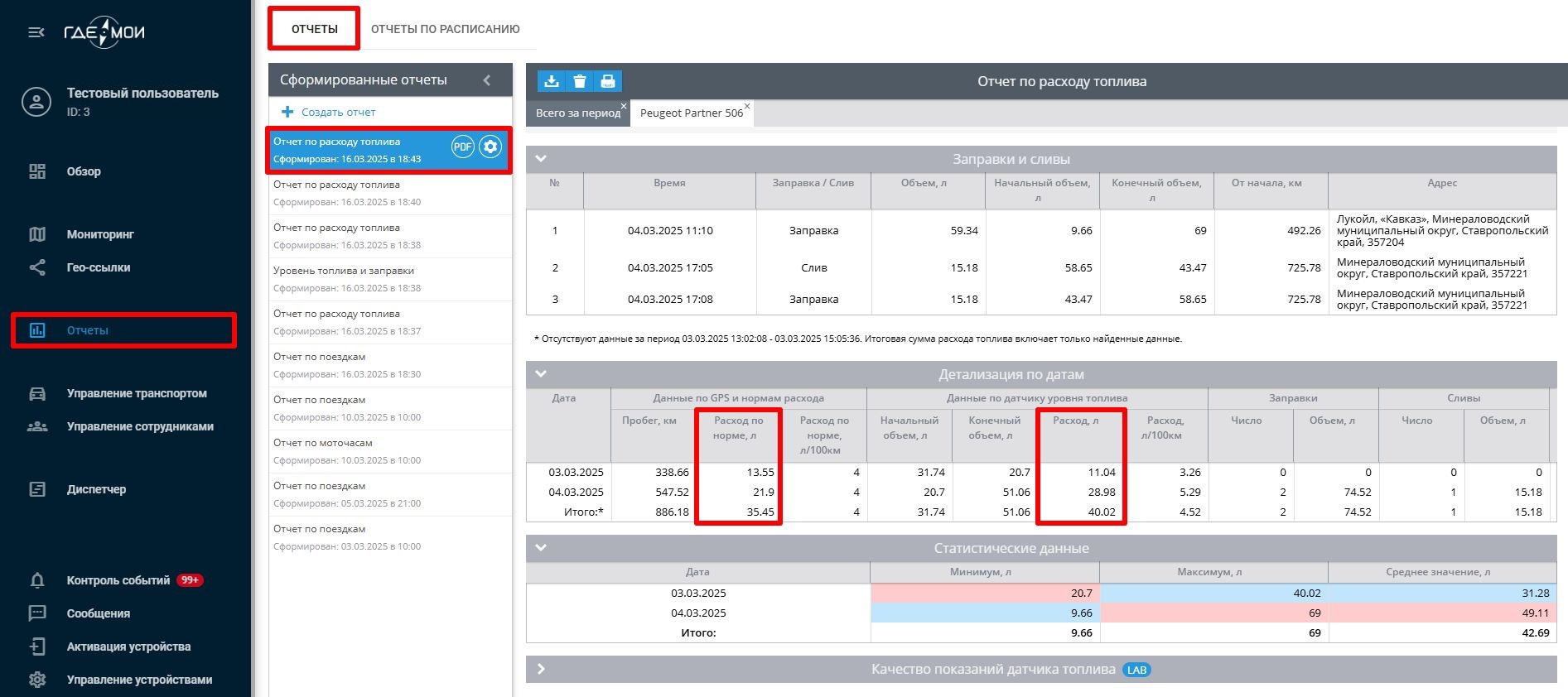Open Мониторинг in the sidebar
This screenshot has width=1568, height=697.
(100, 234)
